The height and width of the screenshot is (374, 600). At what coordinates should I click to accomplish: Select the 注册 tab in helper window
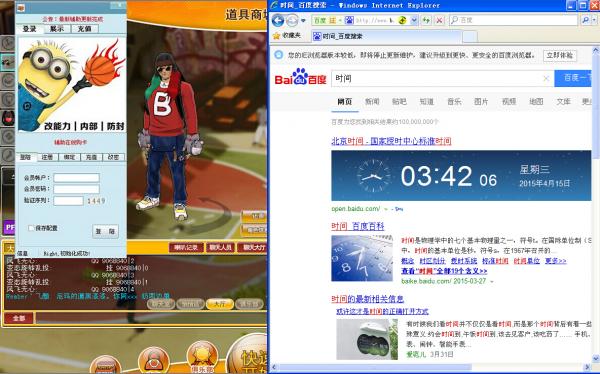pos(47,157)
